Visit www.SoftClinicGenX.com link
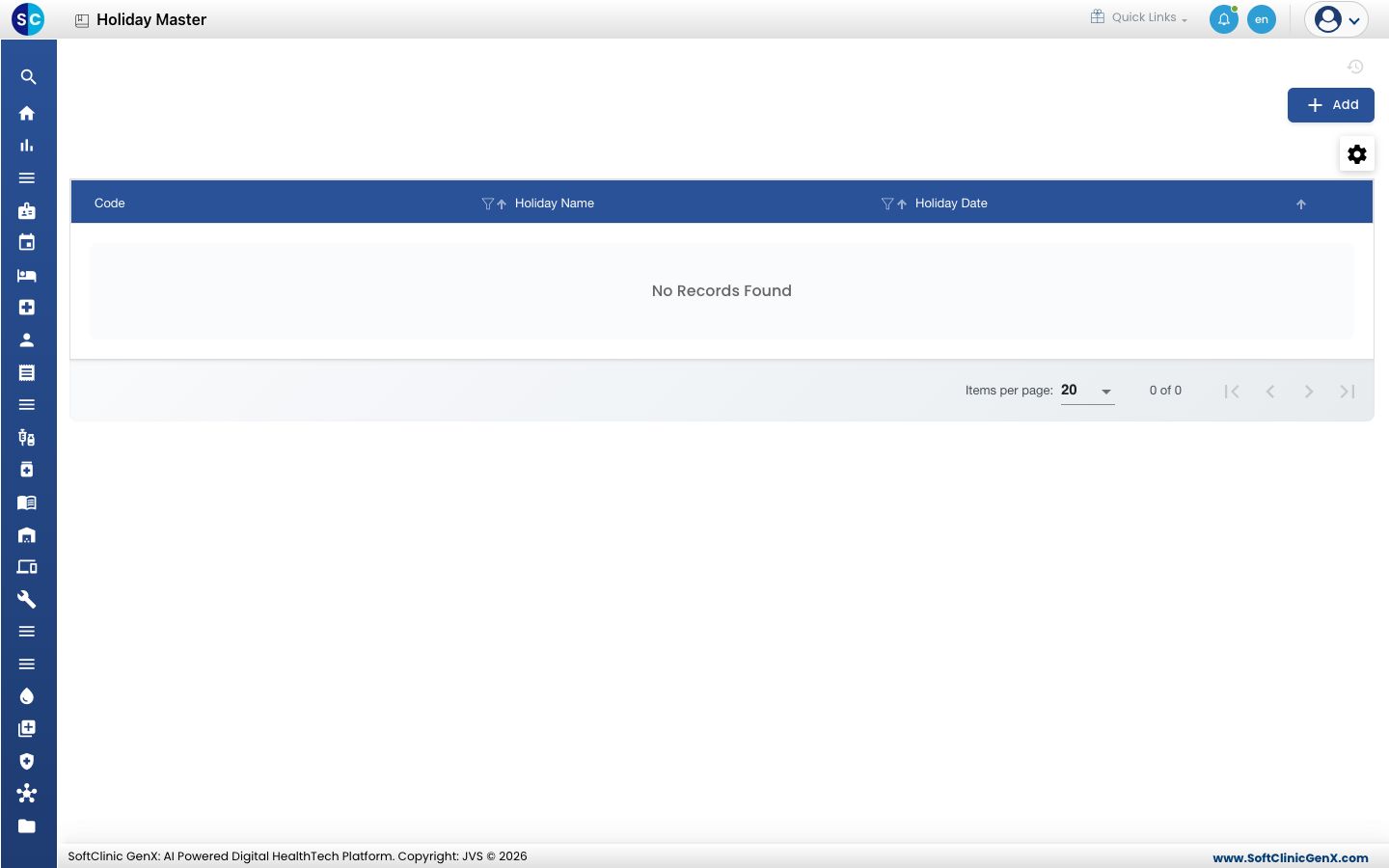 (1291, 857)
